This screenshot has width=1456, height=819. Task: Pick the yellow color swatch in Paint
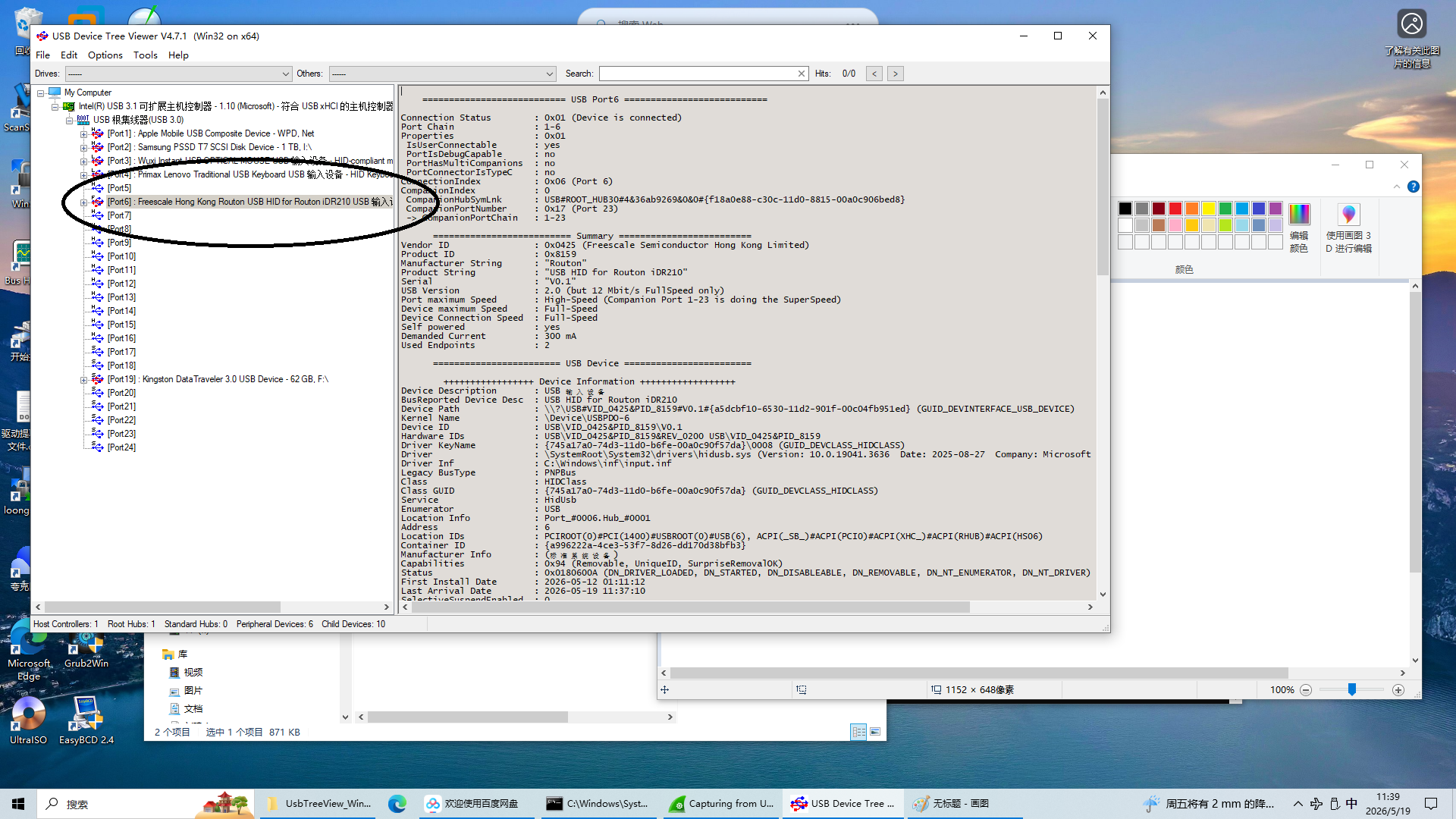coord(1209,209)
